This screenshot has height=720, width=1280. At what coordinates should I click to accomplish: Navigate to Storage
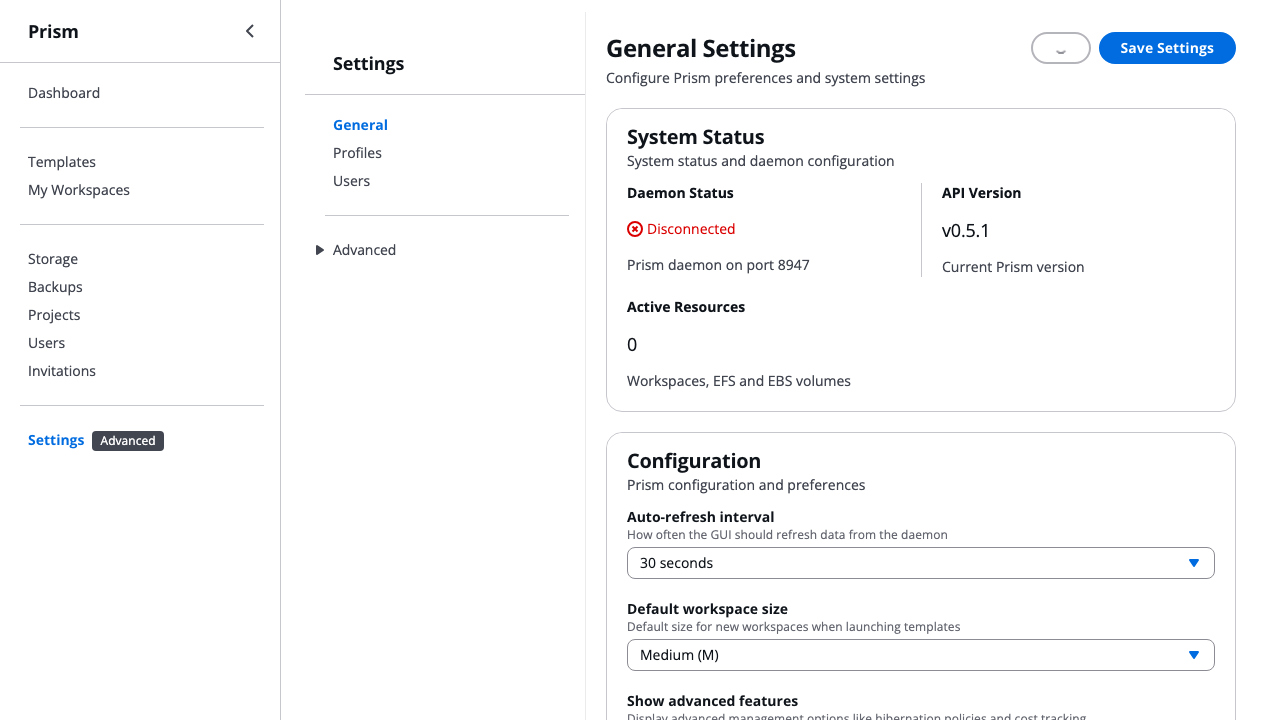53,259
